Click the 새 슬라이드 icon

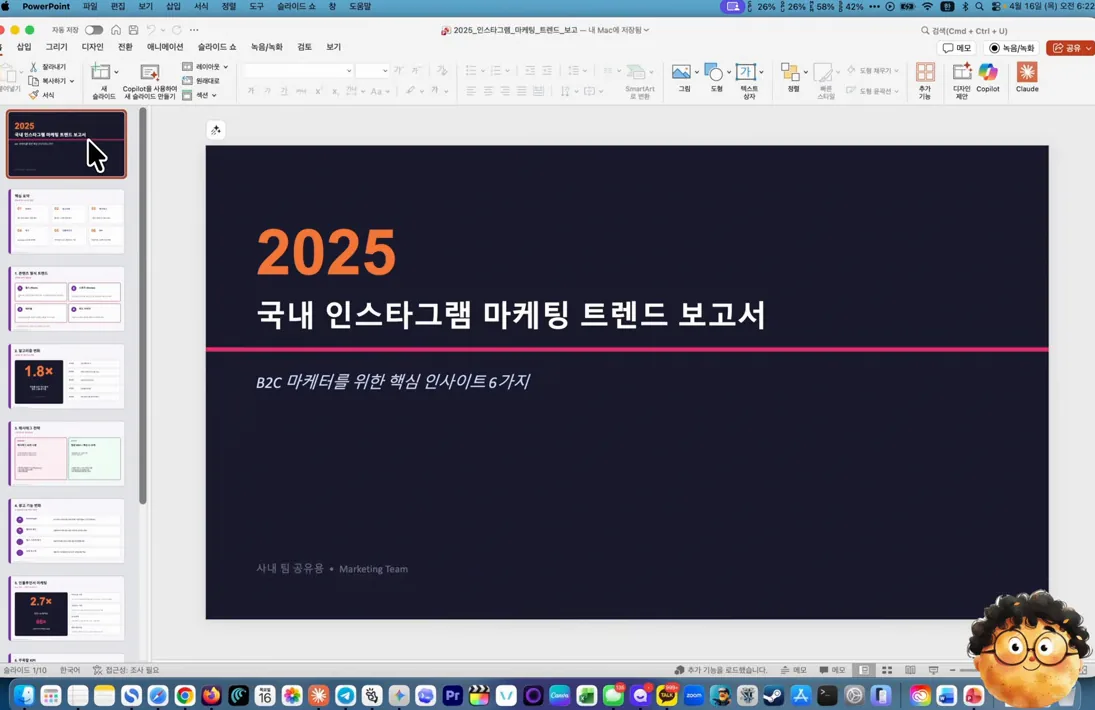[x=101, y=72]
